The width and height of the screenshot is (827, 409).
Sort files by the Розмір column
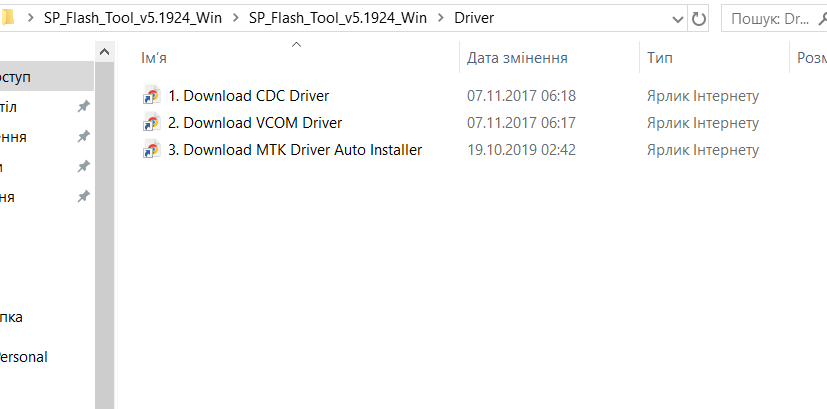(x=811, y=58)
